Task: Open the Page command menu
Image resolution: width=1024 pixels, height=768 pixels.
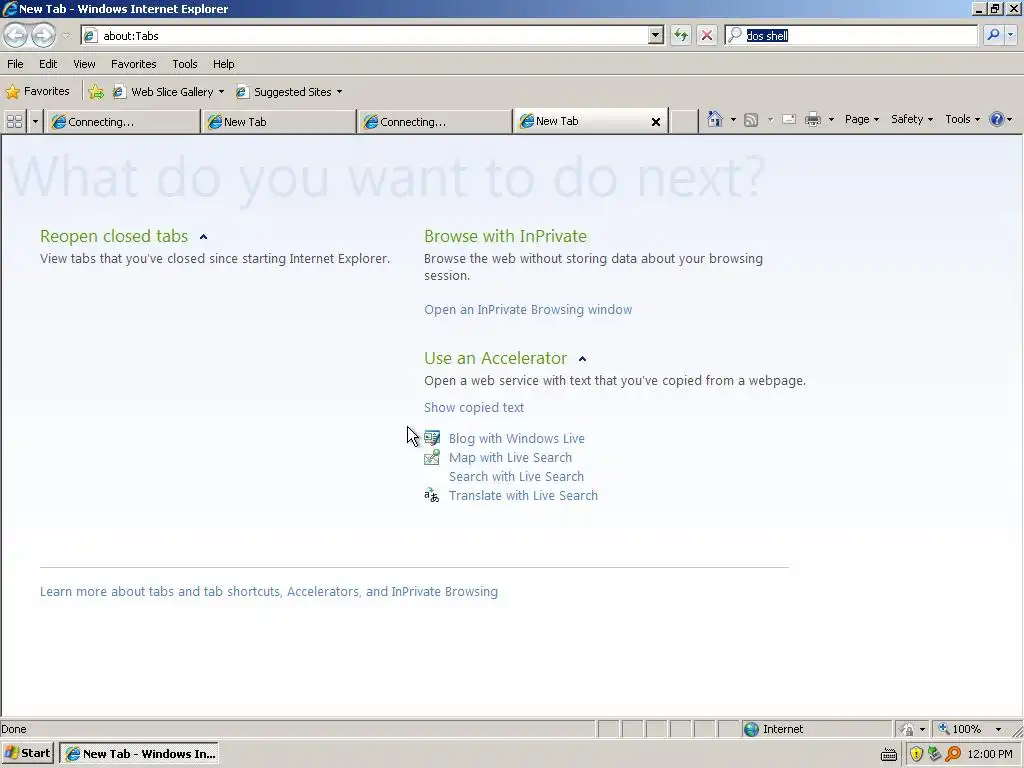Action: pyautogui.click(x=861, y=120)
